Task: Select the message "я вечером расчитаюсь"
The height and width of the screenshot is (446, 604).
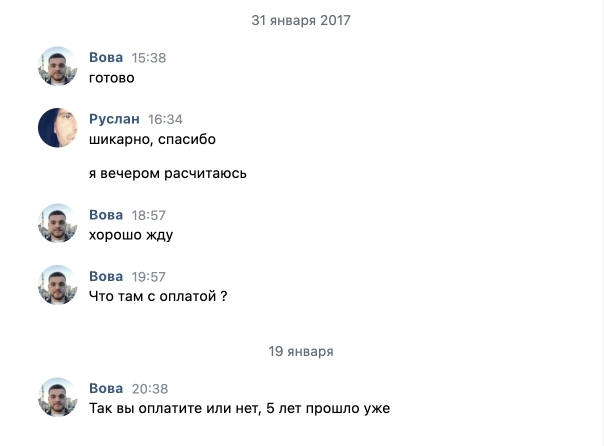Action: pyautogui.click(x=167, y=173)
